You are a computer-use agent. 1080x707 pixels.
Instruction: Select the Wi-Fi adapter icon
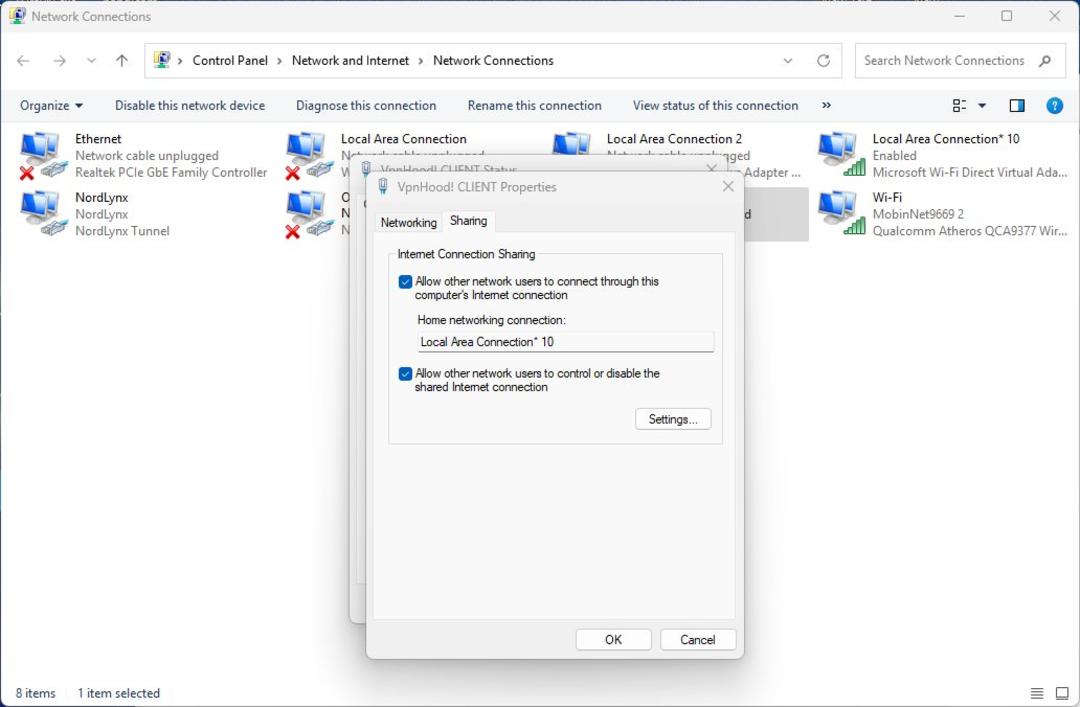point(842,214)
